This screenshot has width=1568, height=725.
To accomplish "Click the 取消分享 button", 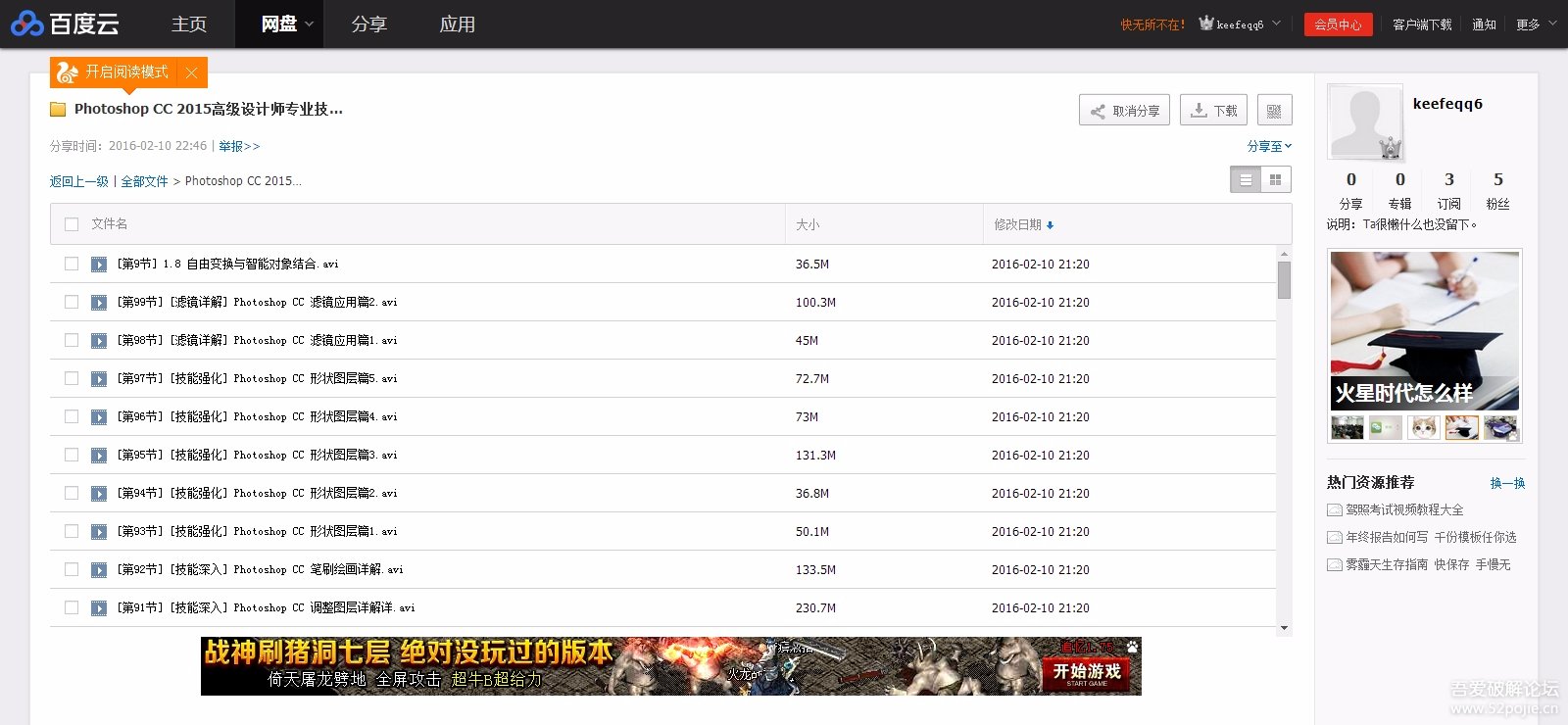I will coord(1124,111).
